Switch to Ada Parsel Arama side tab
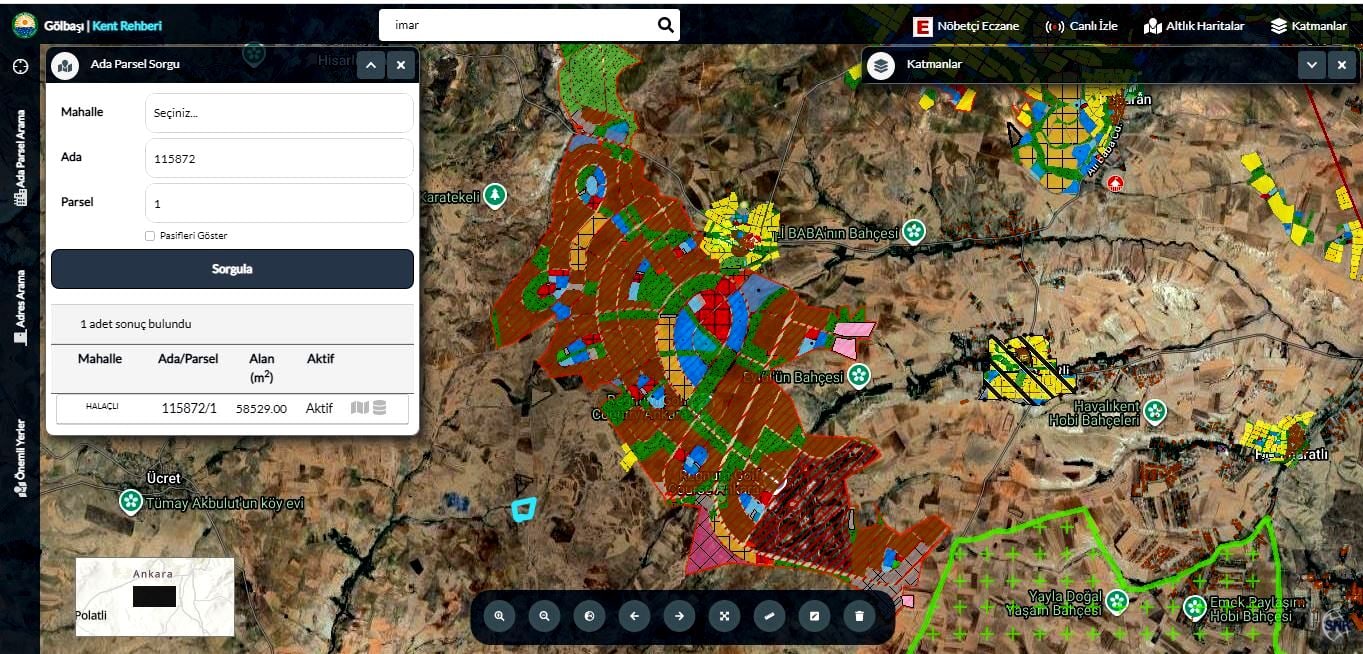 click(20, 158)
